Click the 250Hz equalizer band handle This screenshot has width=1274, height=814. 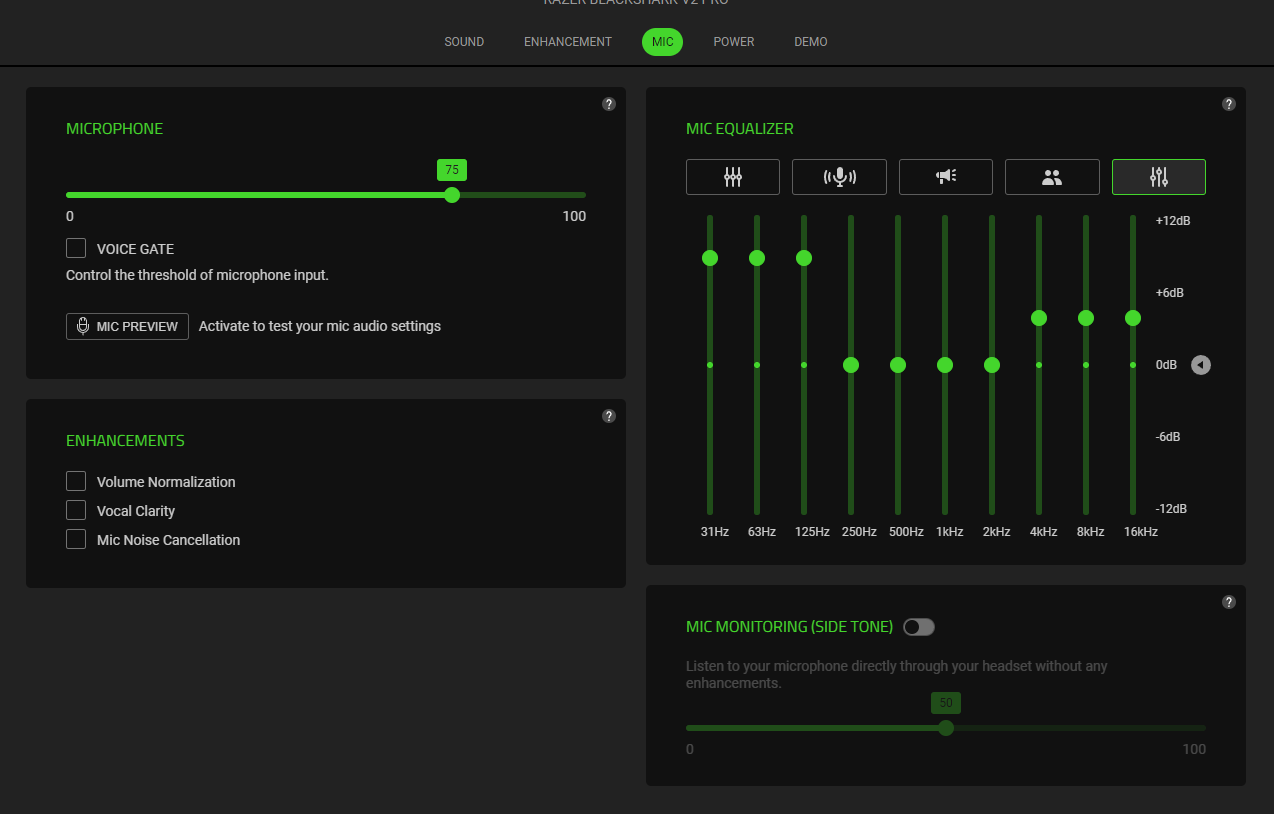(851, 365)
